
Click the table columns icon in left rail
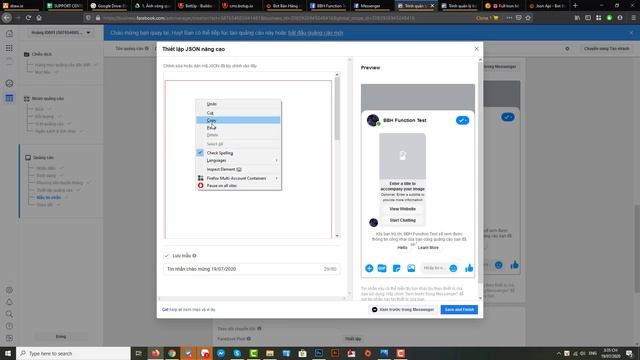coord(9,98)
